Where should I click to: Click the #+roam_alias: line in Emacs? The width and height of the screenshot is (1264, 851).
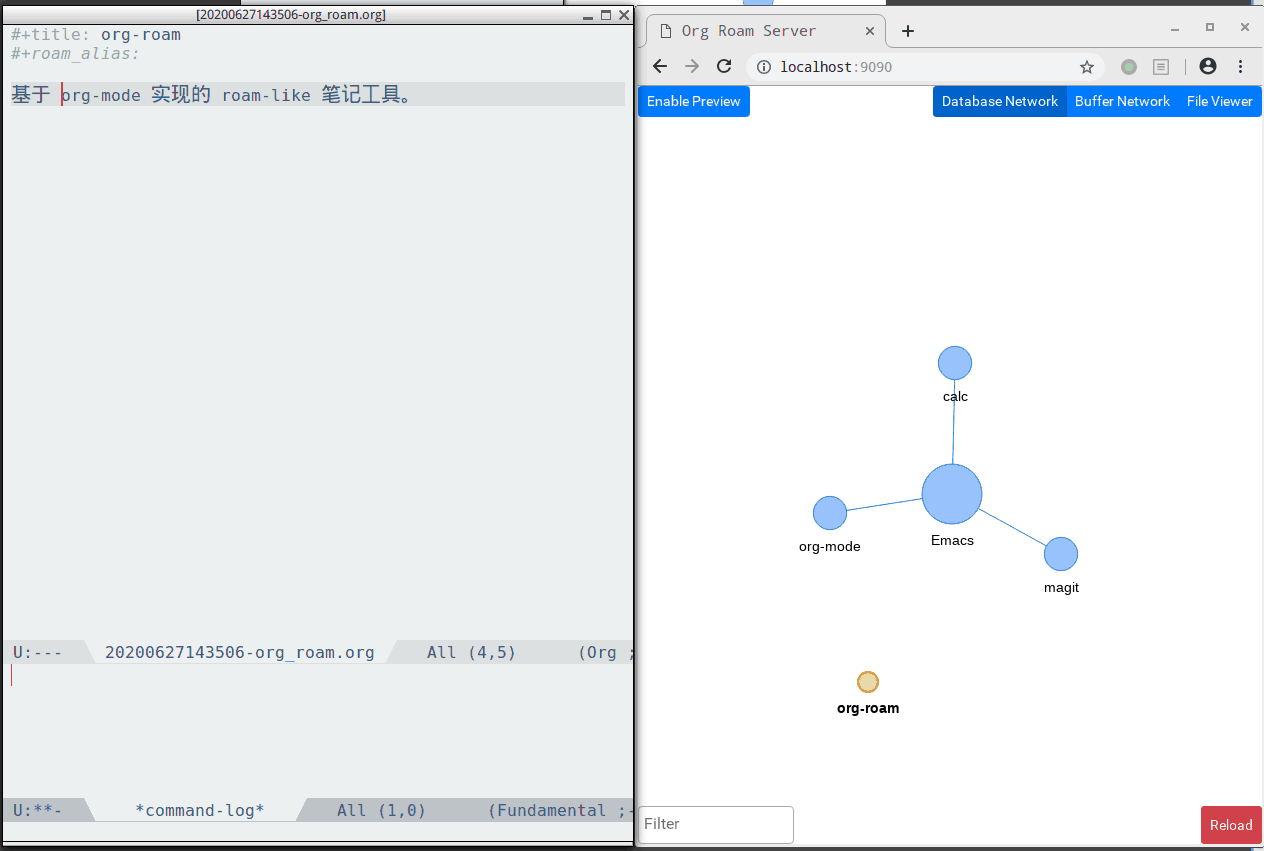[75, 54]
